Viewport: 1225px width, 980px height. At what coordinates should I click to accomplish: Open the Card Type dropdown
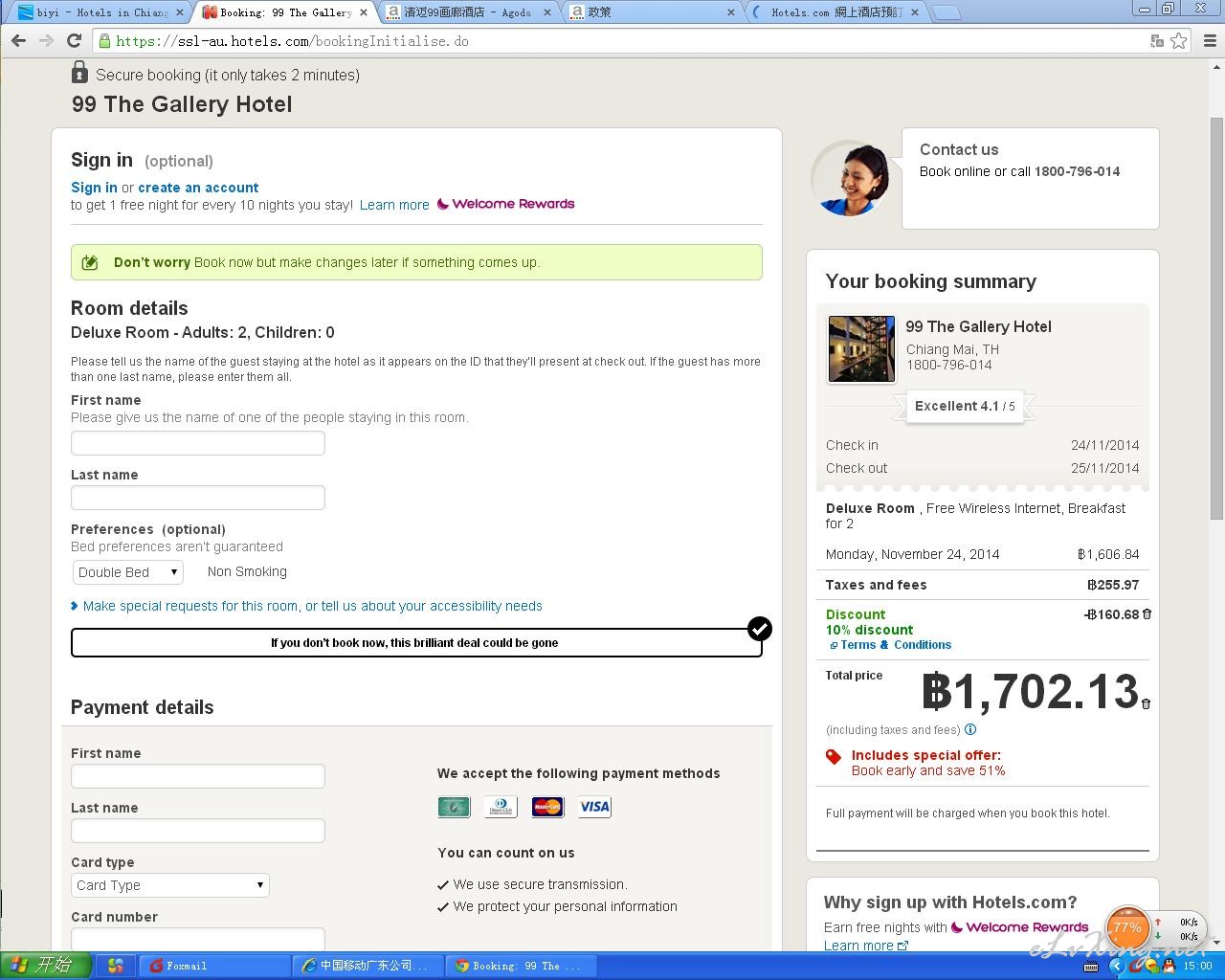pyautogui.click(x=170, y=885)
